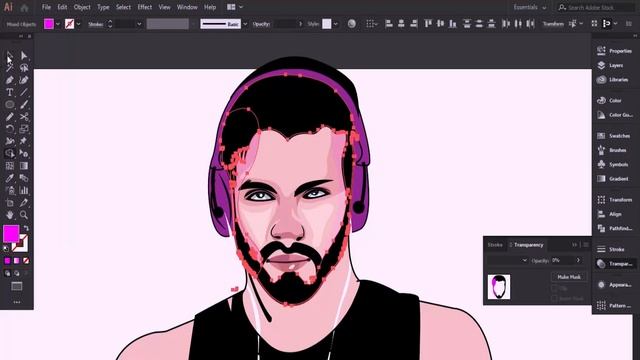Screen dimensions: 640x360
Task: Open the Layers panel
Action: point(616,65)
